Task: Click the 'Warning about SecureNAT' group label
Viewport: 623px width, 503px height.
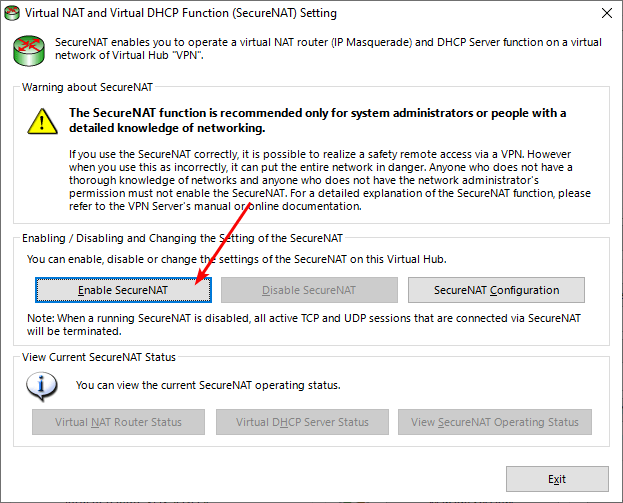Action: [x=84, y=88]
